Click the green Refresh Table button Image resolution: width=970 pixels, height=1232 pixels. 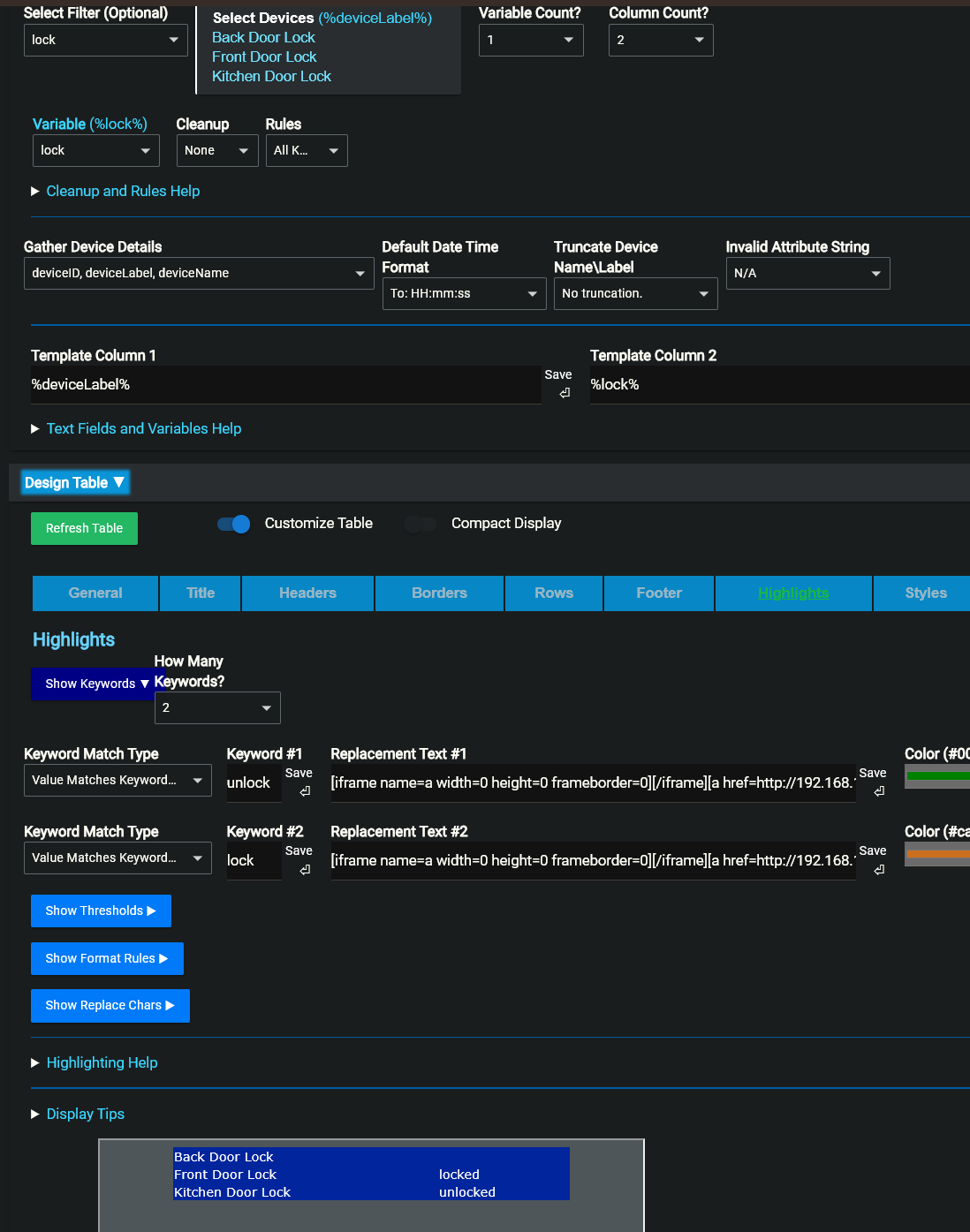pos(84,528)
